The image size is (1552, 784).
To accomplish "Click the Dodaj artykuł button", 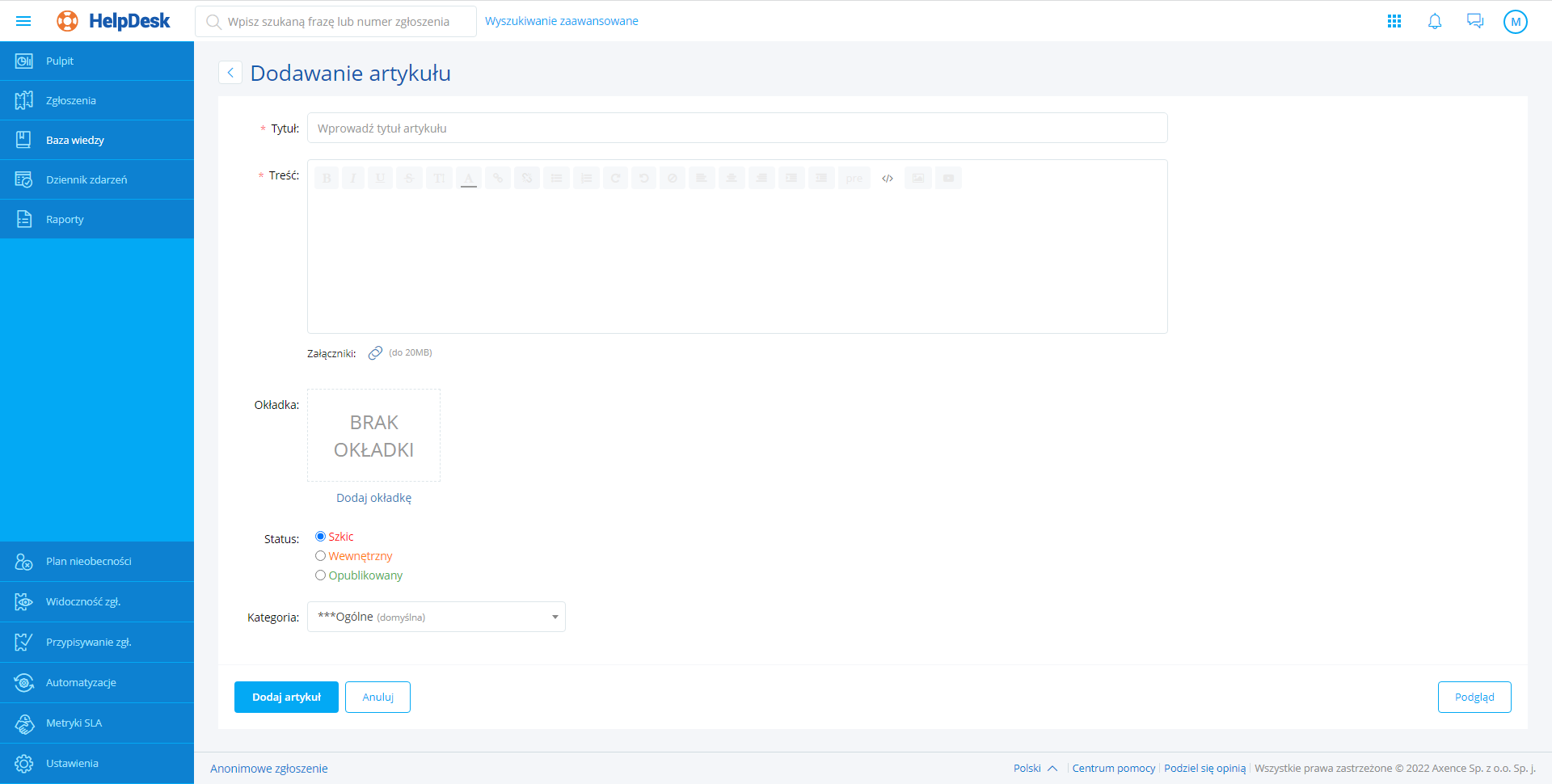I will coord(286,697).
